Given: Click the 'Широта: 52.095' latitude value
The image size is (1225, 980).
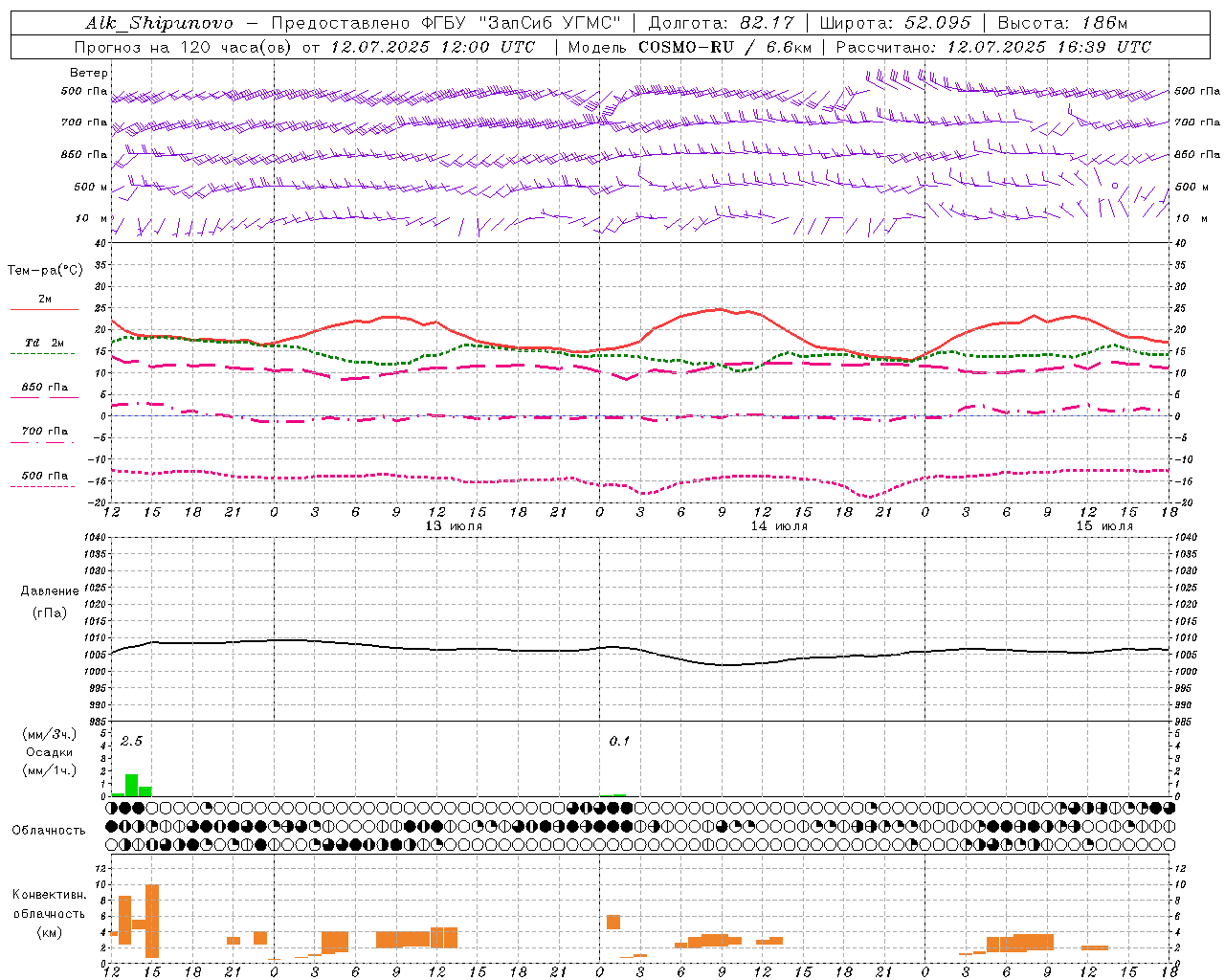Looking at the screenshot, I should [x=895, y=23].
